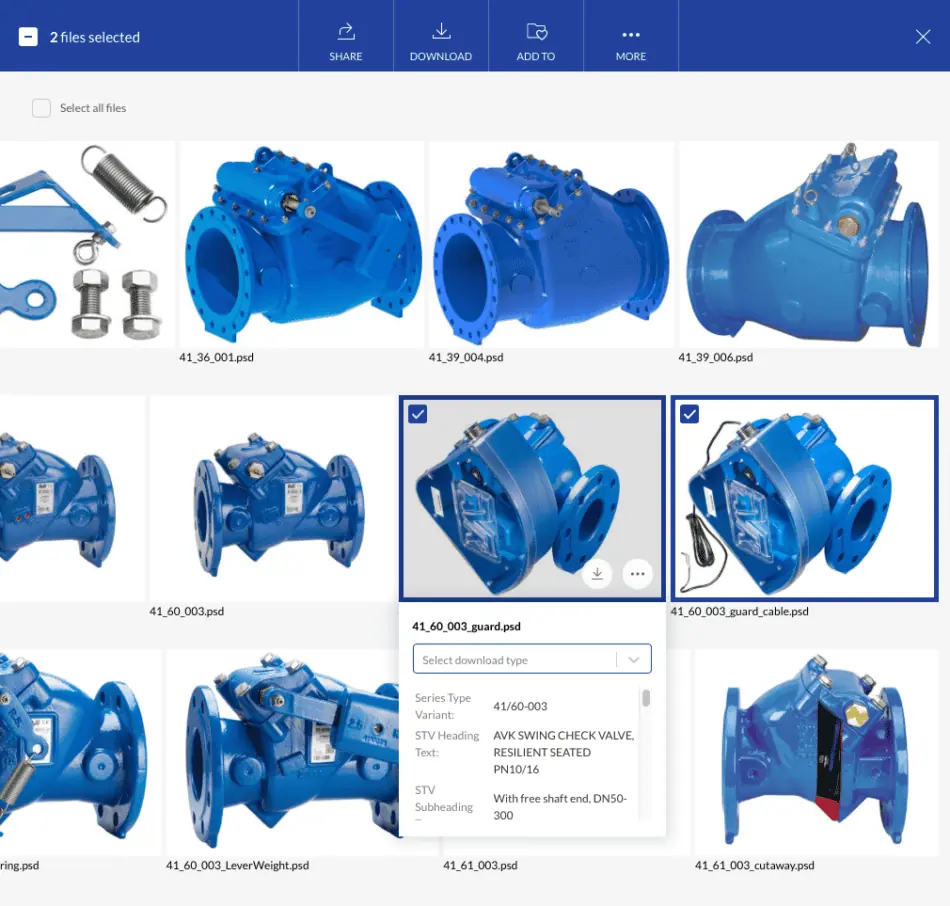Open the Add To folder-heart icon
Viewport: 950px width, 906px height.
[536, 32]
